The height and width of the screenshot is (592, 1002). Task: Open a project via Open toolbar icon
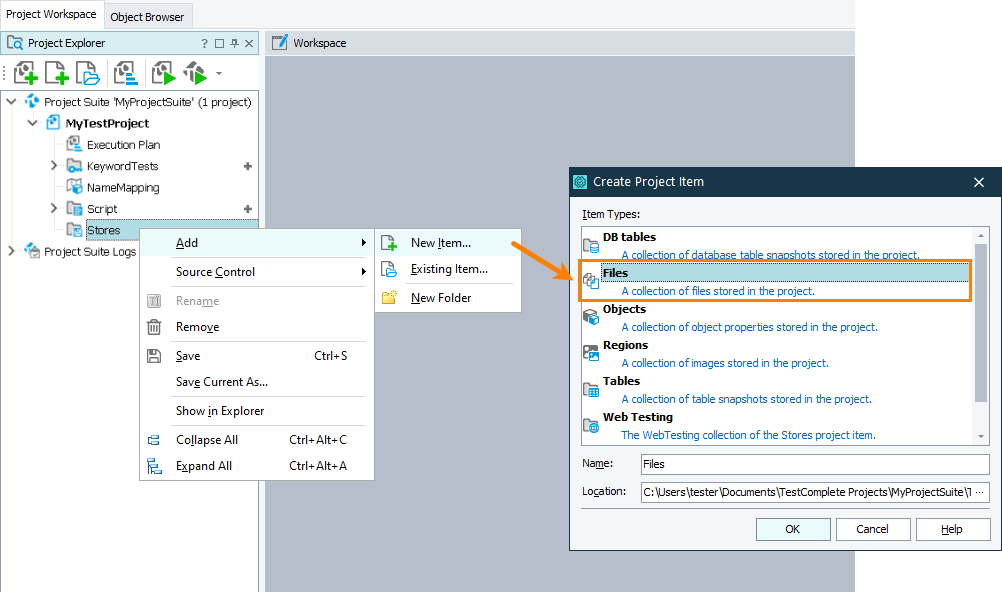pyautogui.click(x=86, y=72)
